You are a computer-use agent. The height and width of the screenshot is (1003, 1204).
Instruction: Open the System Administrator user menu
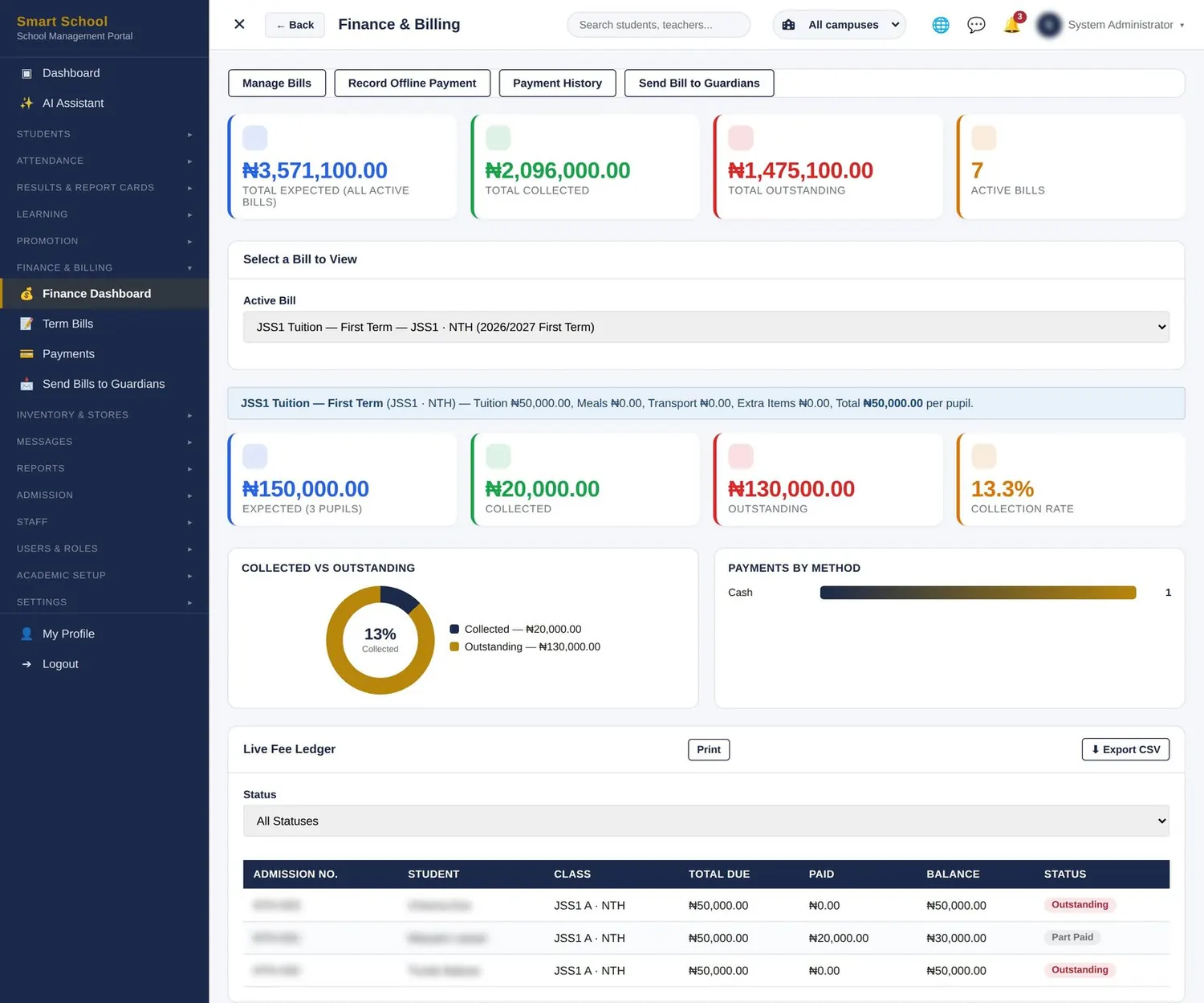click(x=1125, y=25)
